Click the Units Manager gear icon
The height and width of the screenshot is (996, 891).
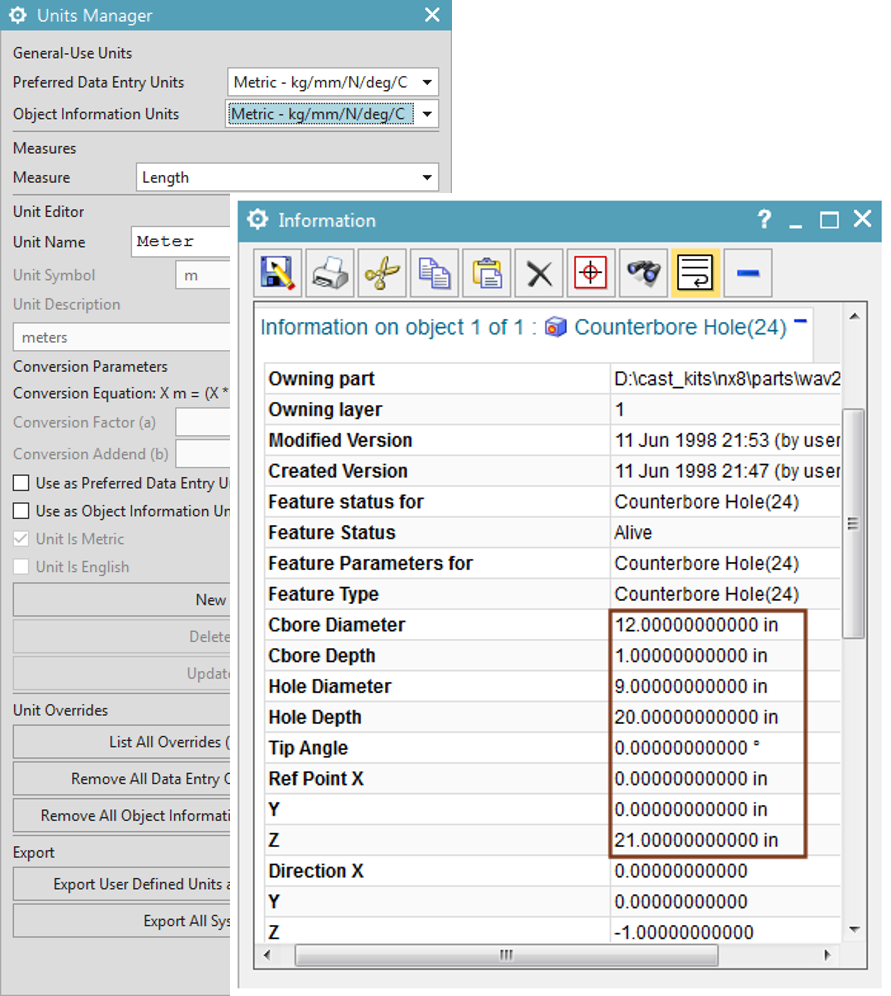[18, 15]
